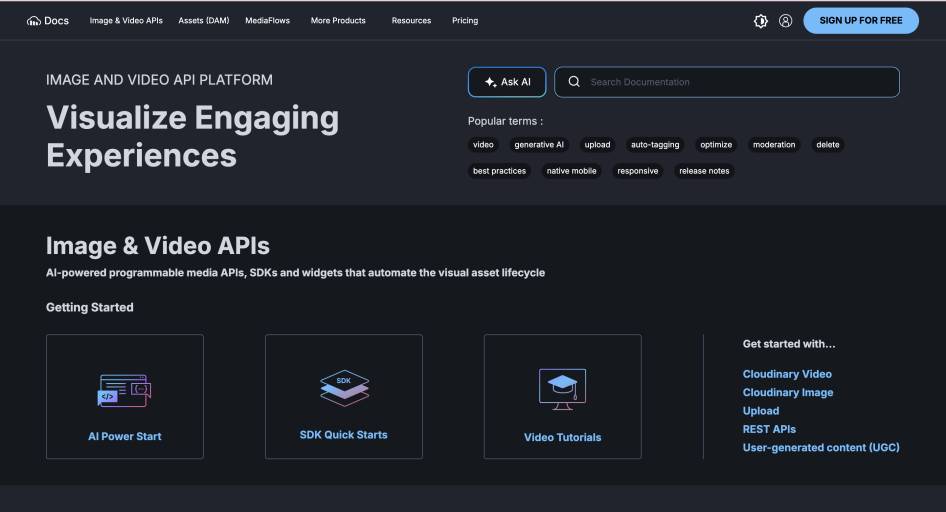The width and height of the screenshot is (946, 512).
Task: Go to the Pricing page
Action: click(x=465, y=21)
